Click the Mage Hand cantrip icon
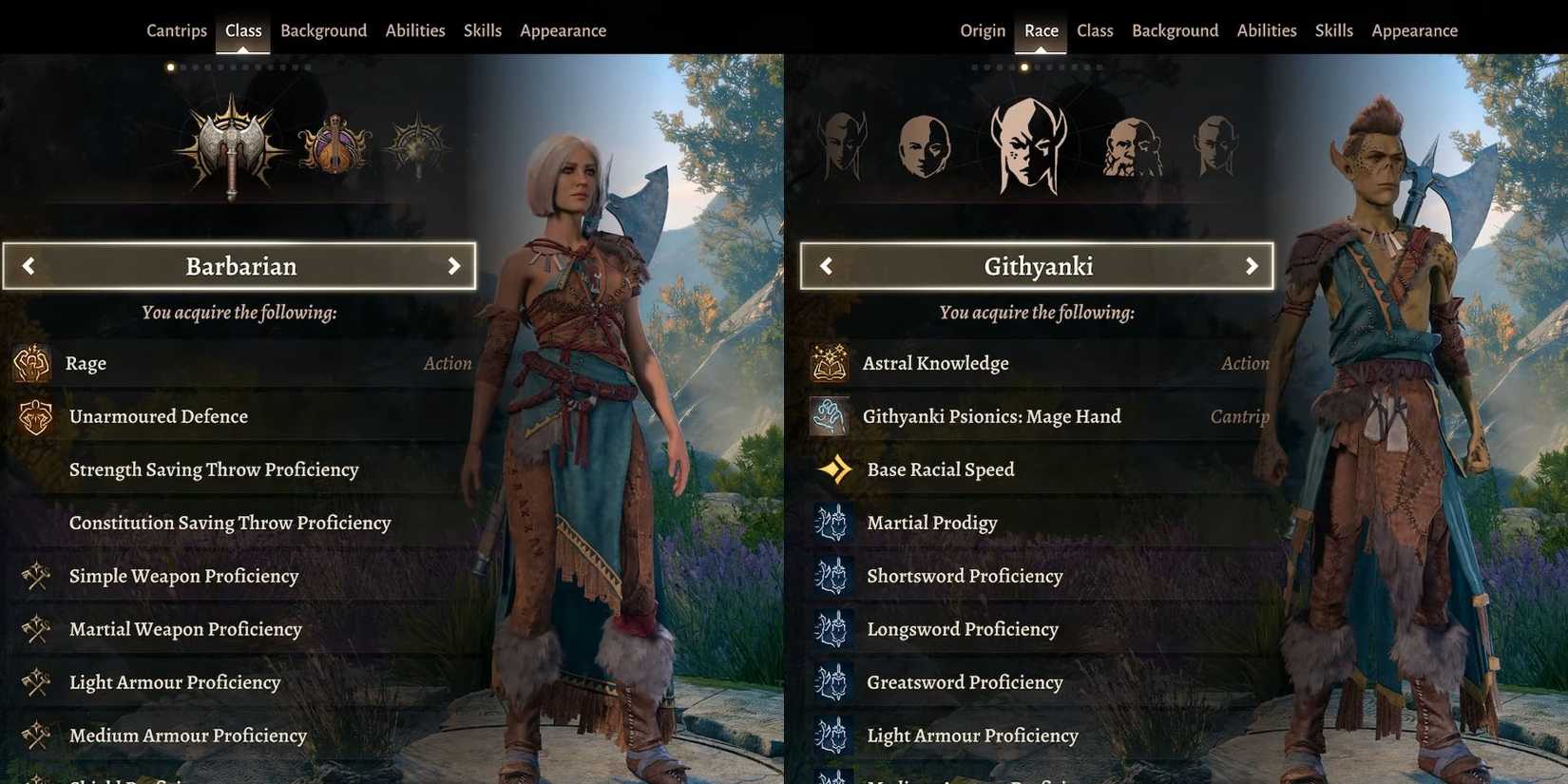The image size is (1568, 784). (x=829, y=416)
